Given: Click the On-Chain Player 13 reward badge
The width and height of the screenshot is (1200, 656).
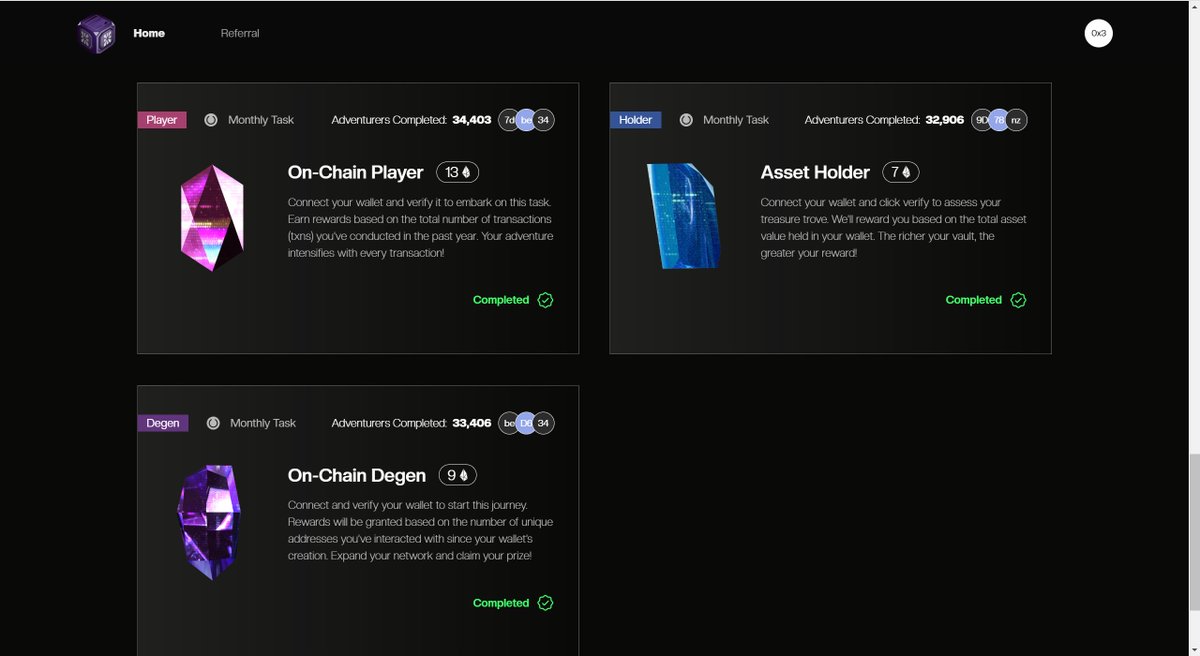Looking at the screenshot, I should point(458,172).
